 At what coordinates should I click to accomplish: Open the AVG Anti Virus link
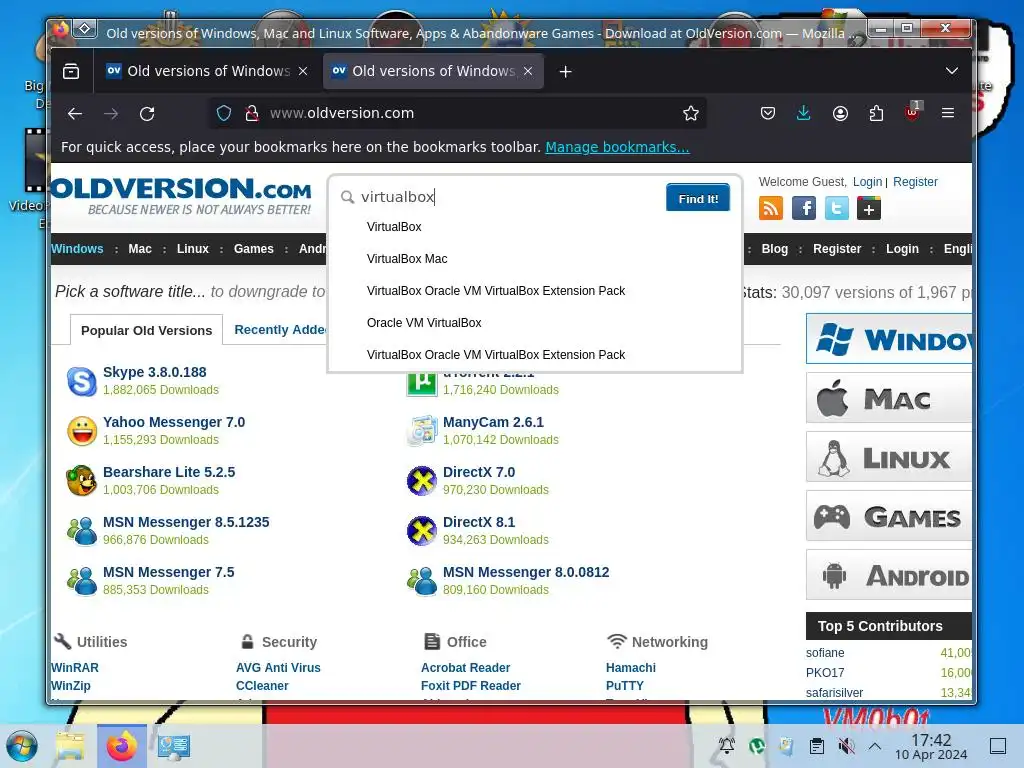(278, 668)
